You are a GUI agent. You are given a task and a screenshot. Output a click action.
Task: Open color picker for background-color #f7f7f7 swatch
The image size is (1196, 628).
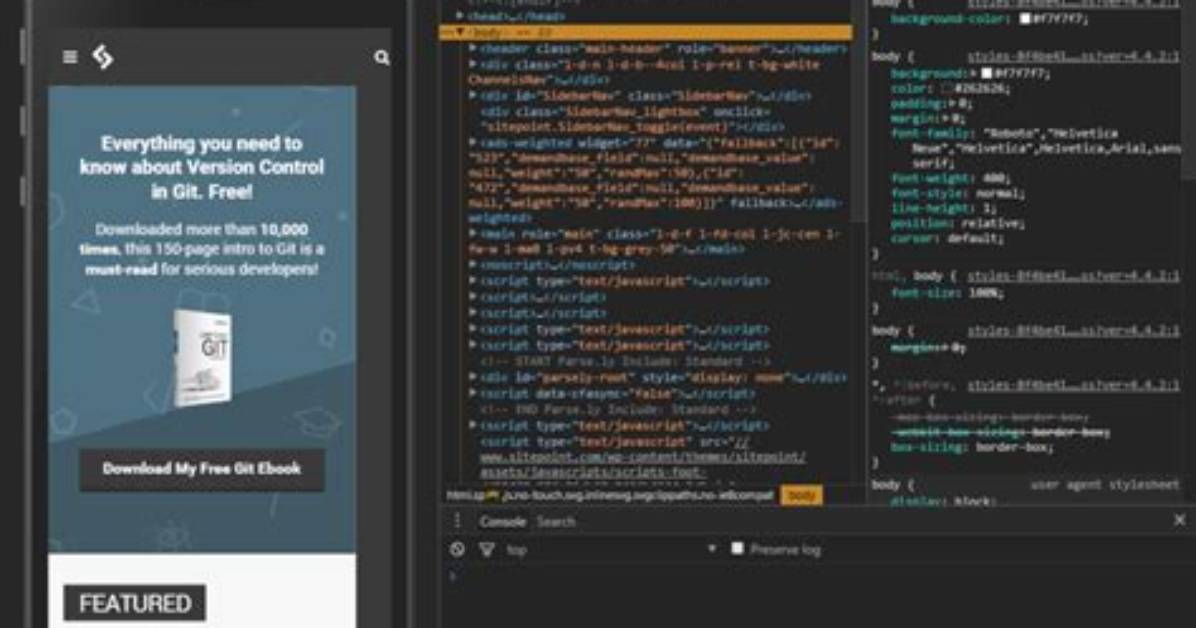point(1025,18)
